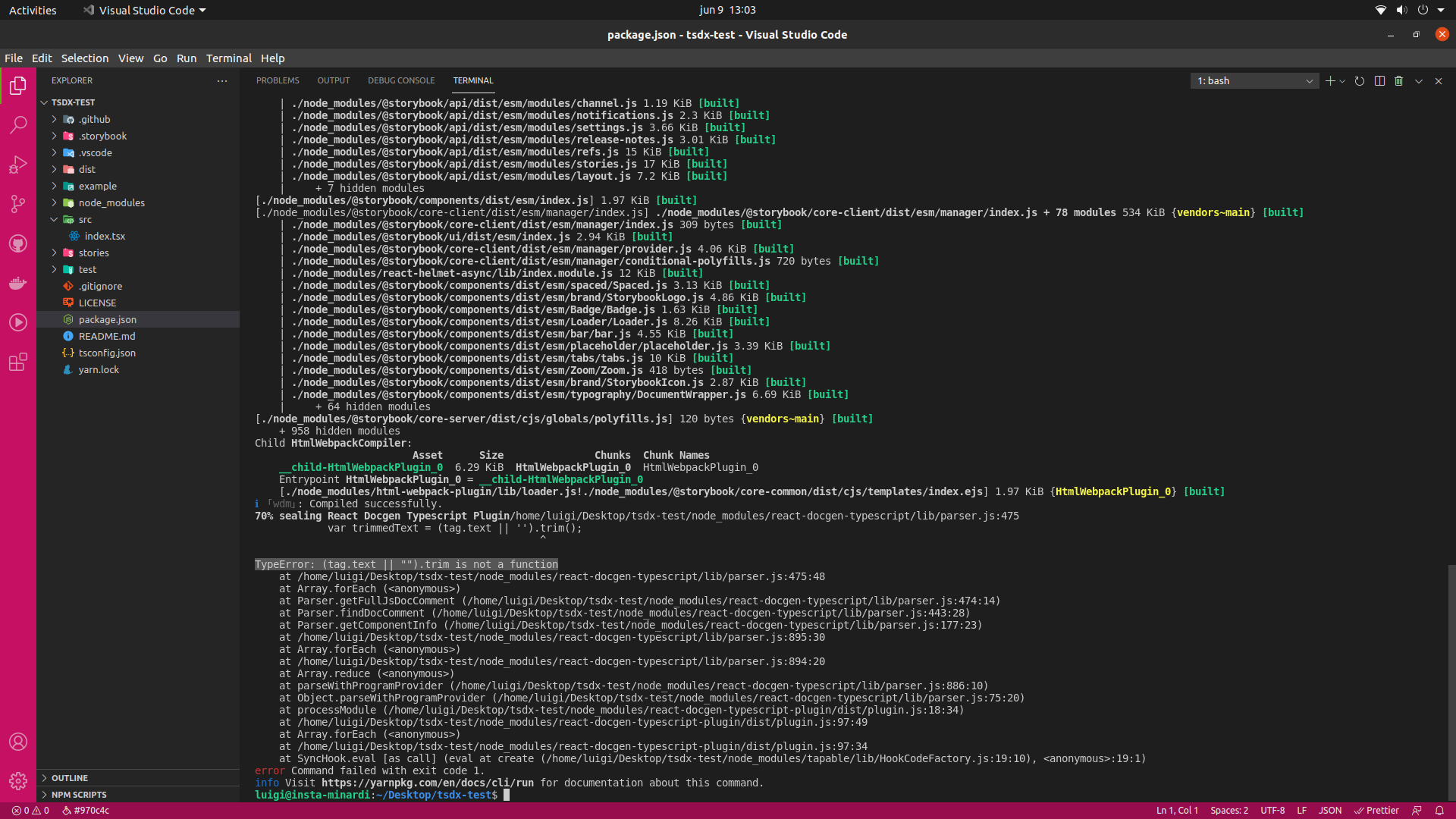Image resolution: width=1456 pixels, height=819 pixels.
Task: Open the Run and Debug view
Action: (18, 165)
